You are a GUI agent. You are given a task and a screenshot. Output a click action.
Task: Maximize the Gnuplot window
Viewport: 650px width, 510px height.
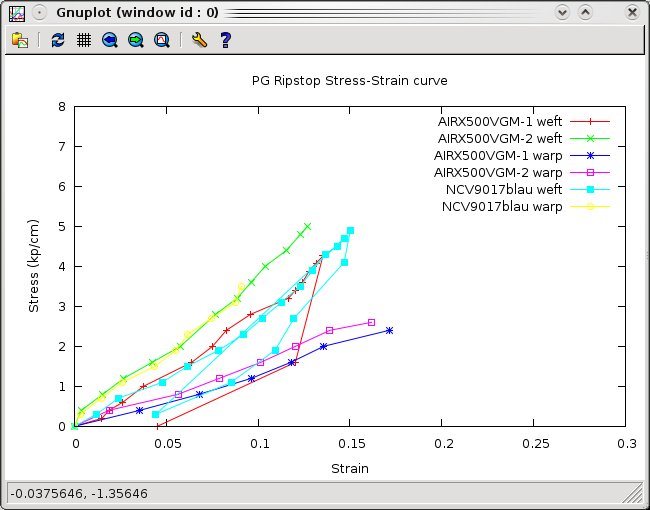[x=585, y=12]
